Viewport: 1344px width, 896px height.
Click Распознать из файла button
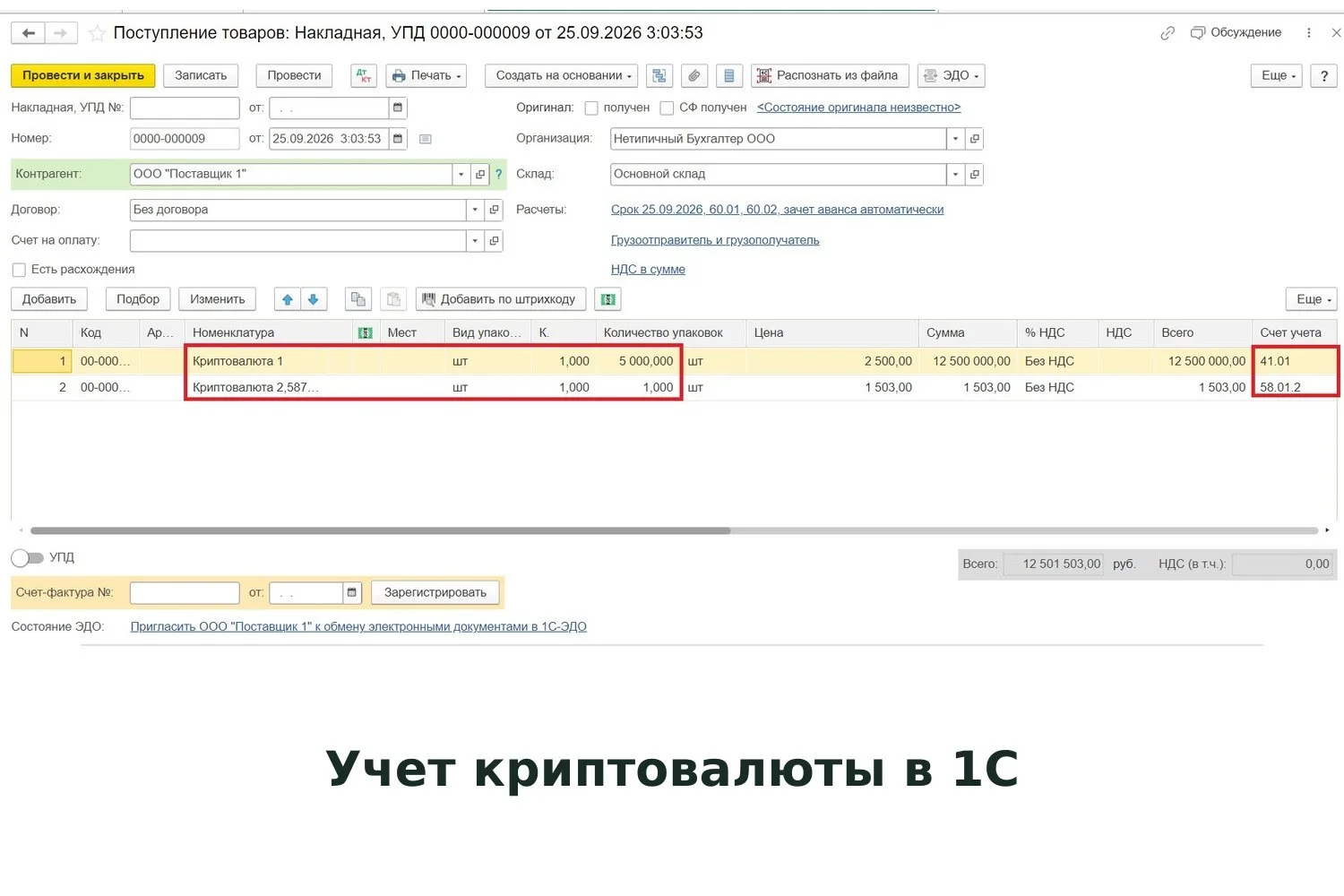(x=830, y=76)
